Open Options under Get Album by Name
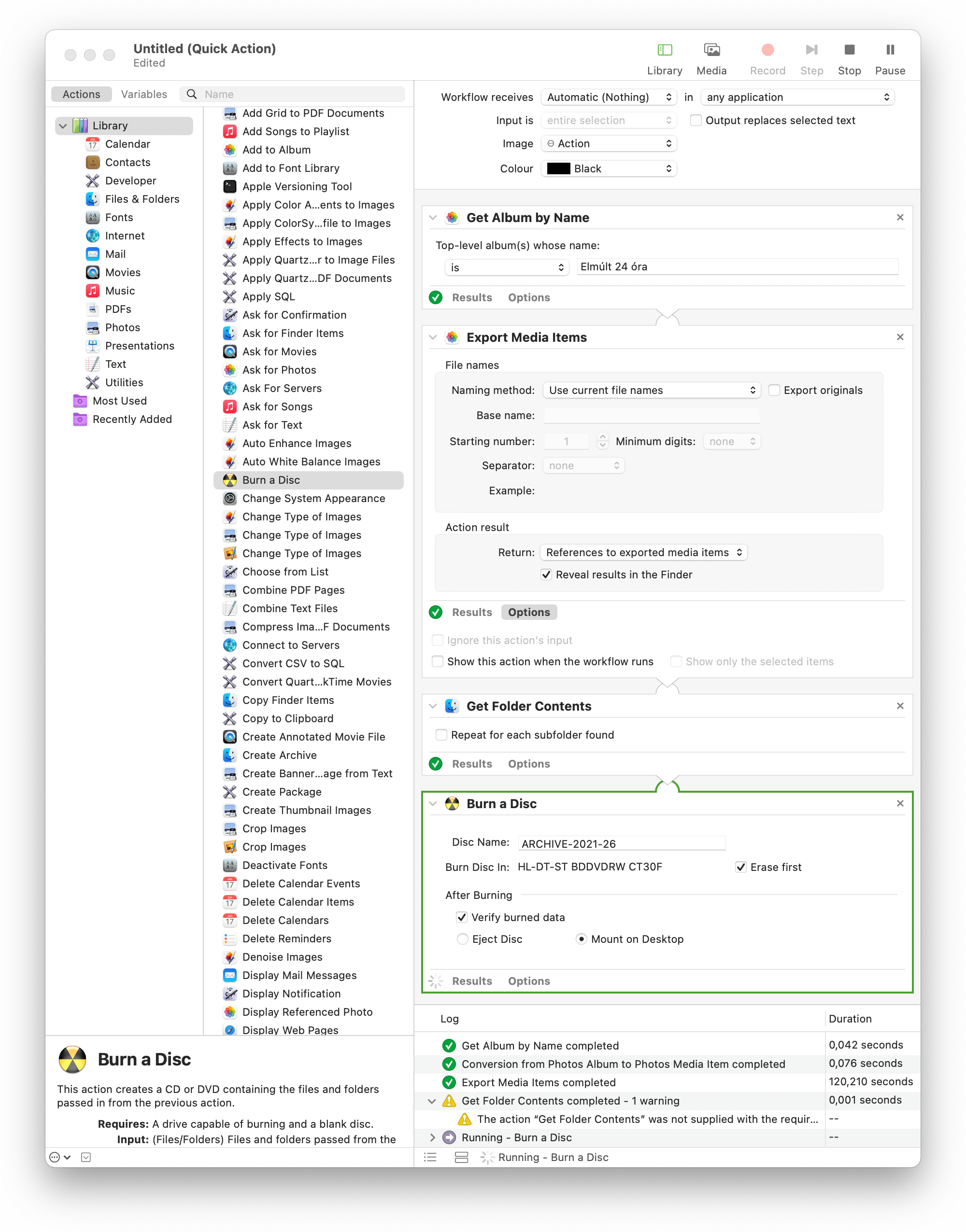The image size is (966, 1232). click(529, 297)
